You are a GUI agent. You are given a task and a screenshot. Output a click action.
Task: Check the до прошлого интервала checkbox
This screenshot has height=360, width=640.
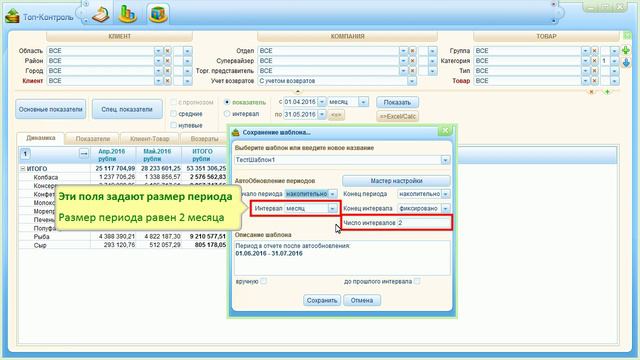click(417, 281)
